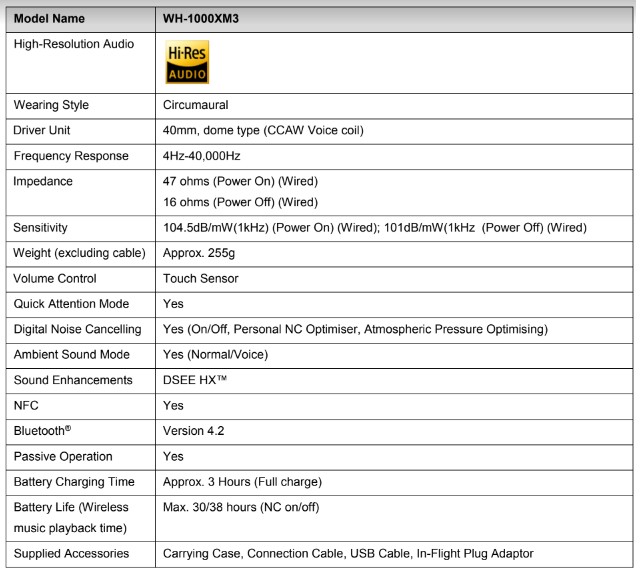The height and width of the screenshot is (569, 636).
Task: Click 'Weight (excluding cable)' label
Action: click(x=80, y=253)
